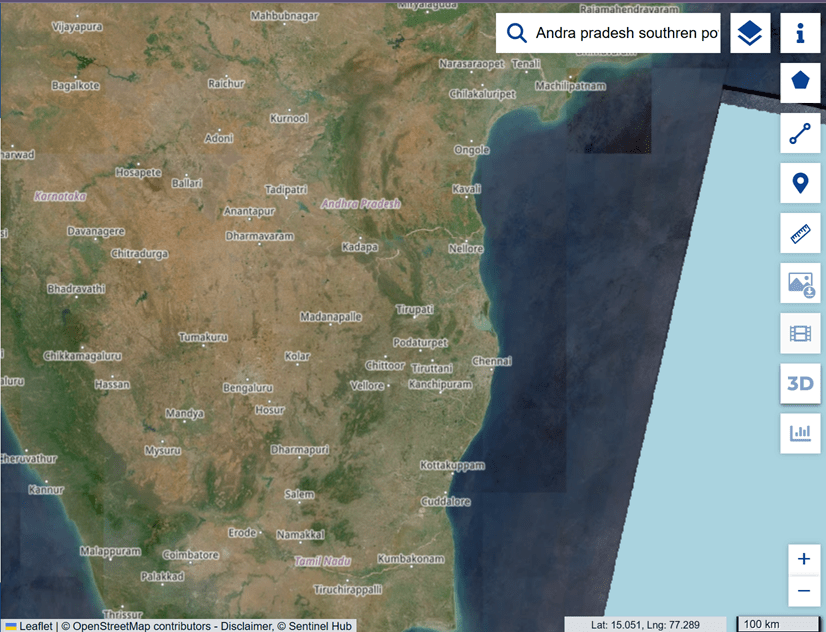Click the Machilipatnam city label
This screenshot has height=632, width=826.
[571, 86]
